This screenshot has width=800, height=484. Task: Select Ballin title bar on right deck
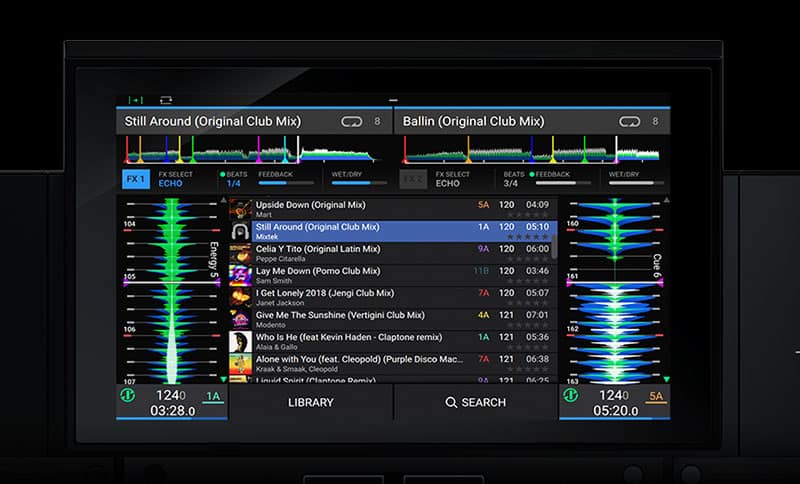point(532,121)
